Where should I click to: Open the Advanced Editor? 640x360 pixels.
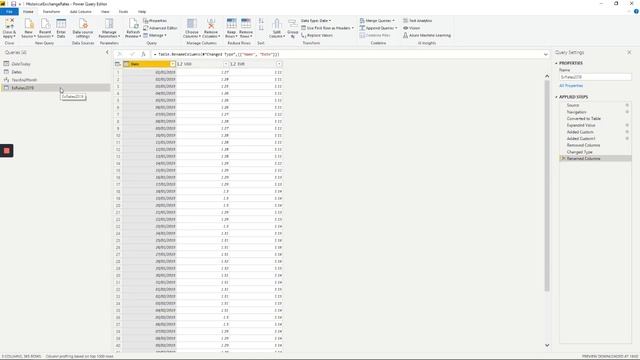[160, 28]
